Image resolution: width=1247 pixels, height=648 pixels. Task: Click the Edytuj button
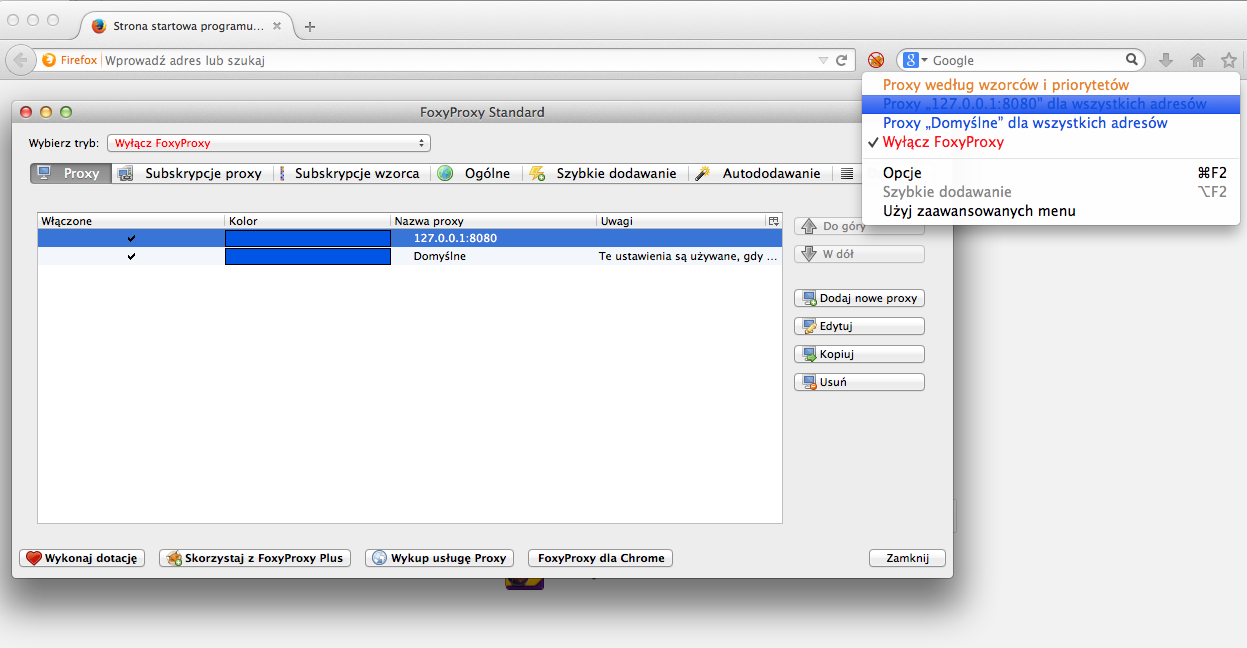(859, 326)
